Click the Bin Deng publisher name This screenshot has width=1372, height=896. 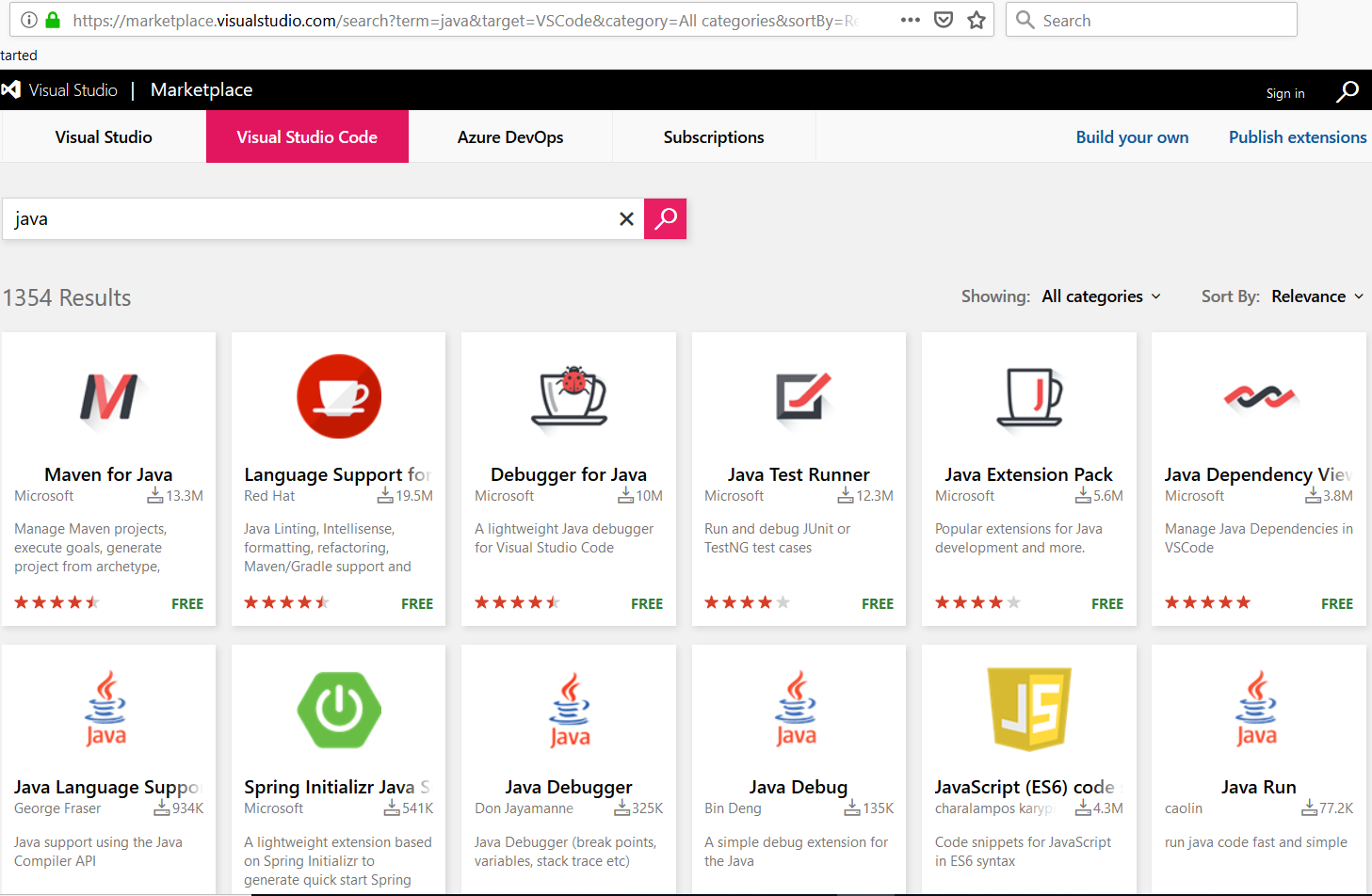click(733, 808)
